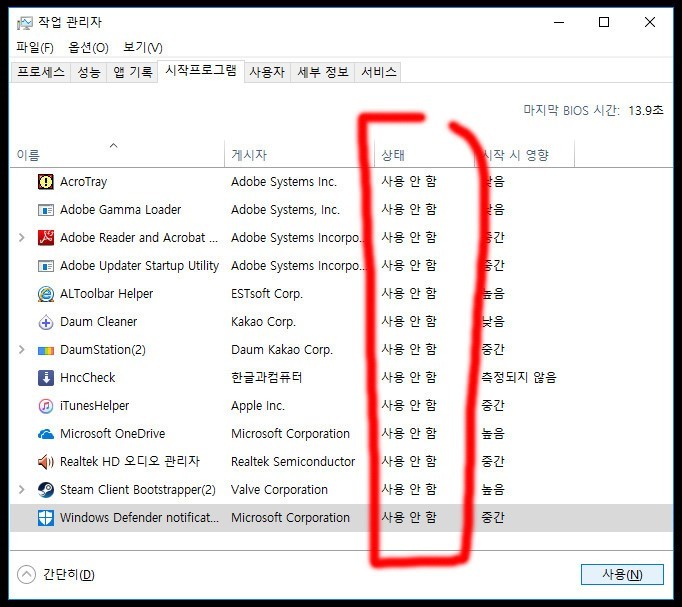The height and width of the screenshot is (607, 682).
Task: Click the Task Manager title bar icon
Action: point(24,23)
